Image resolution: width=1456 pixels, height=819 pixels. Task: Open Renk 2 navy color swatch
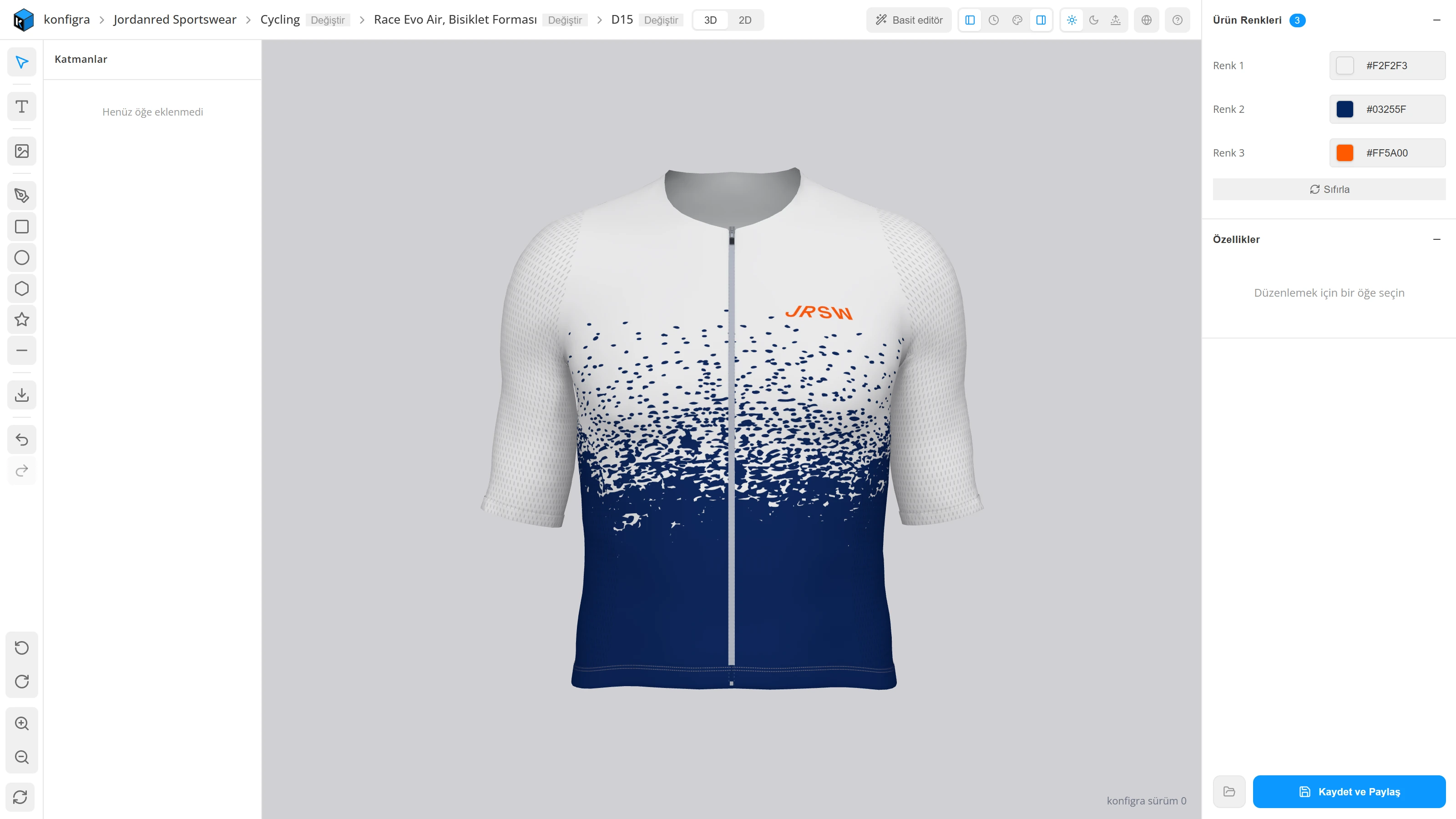(1345, 109)
